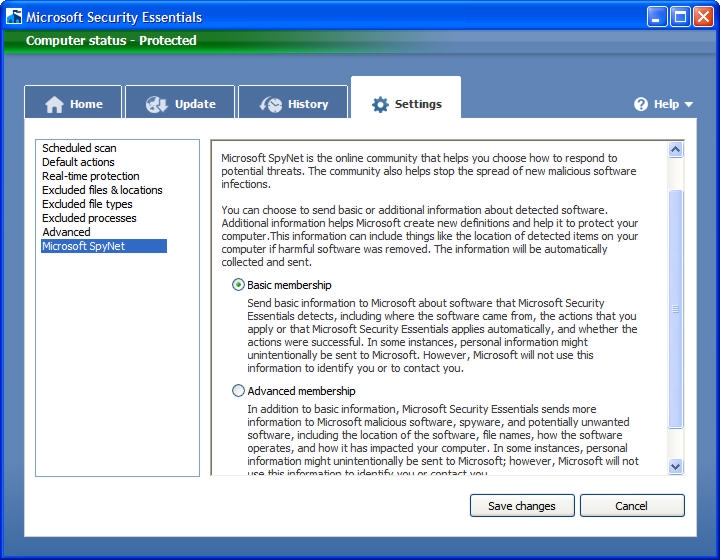
Task: Click the scroll down arrow
Action: [675, 466]
